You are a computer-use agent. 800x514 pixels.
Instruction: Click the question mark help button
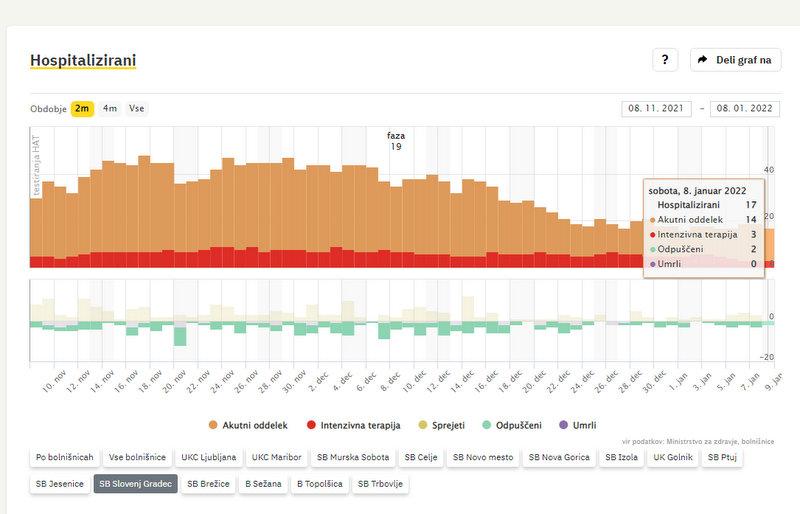pos(666,60)
